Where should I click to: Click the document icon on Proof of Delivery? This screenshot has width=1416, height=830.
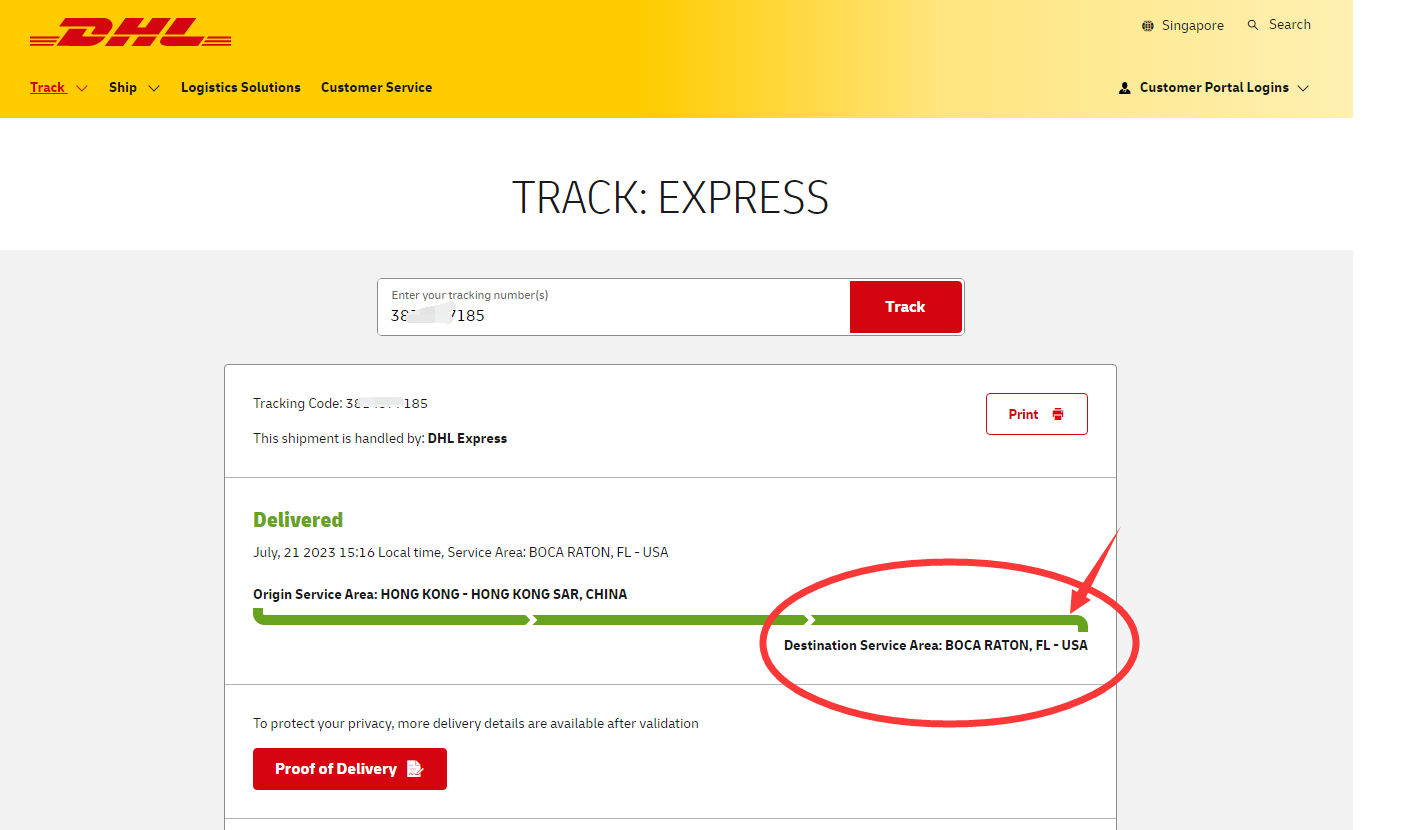click(416, 768)
